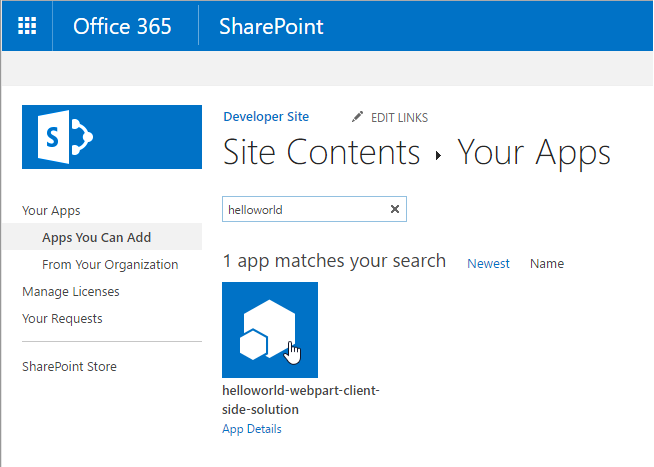Sort results by Newest
Screen dimensions: 654x467
pos(488,264)
